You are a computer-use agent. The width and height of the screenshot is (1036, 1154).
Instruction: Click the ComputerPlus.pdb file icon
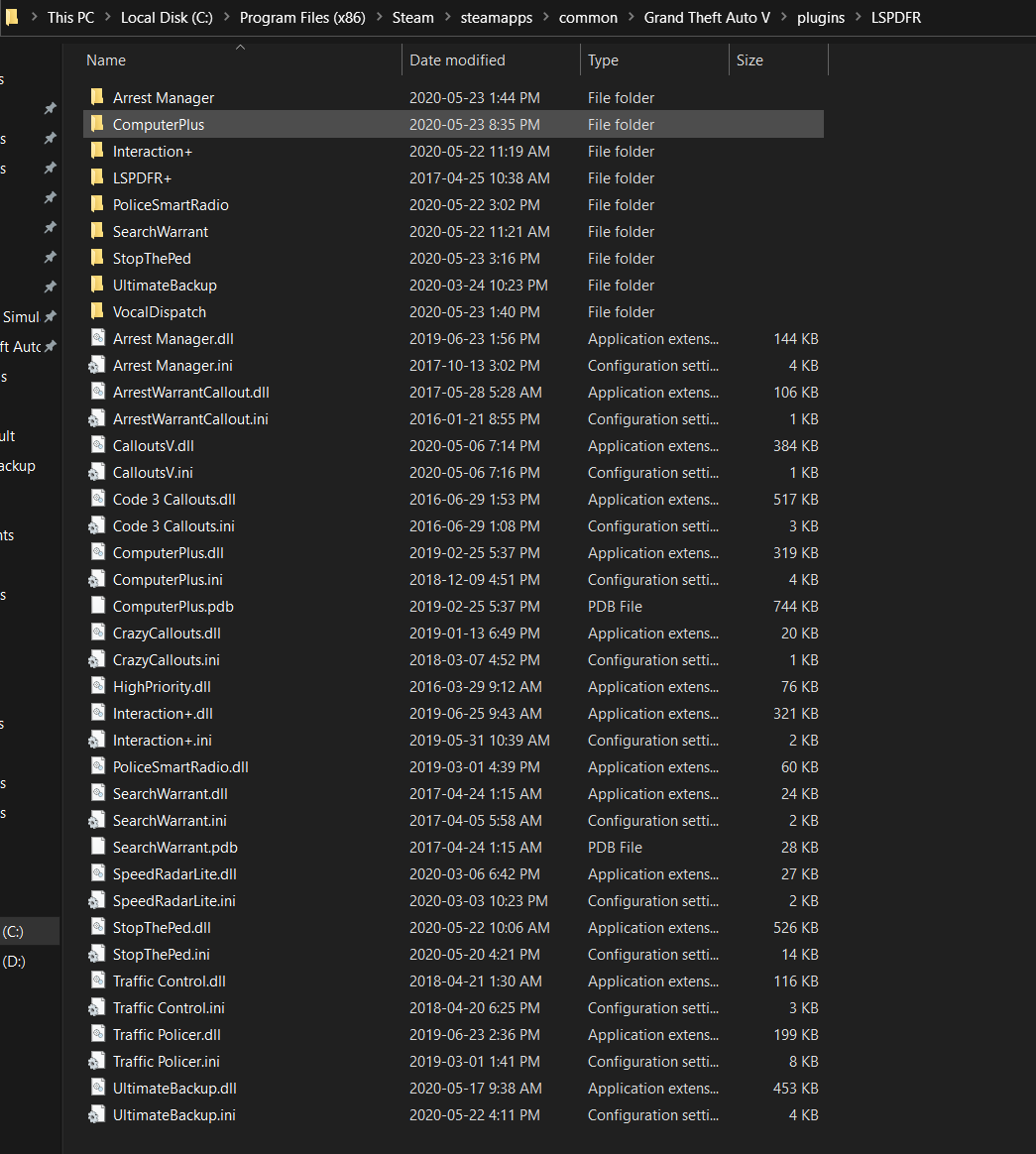97,606
